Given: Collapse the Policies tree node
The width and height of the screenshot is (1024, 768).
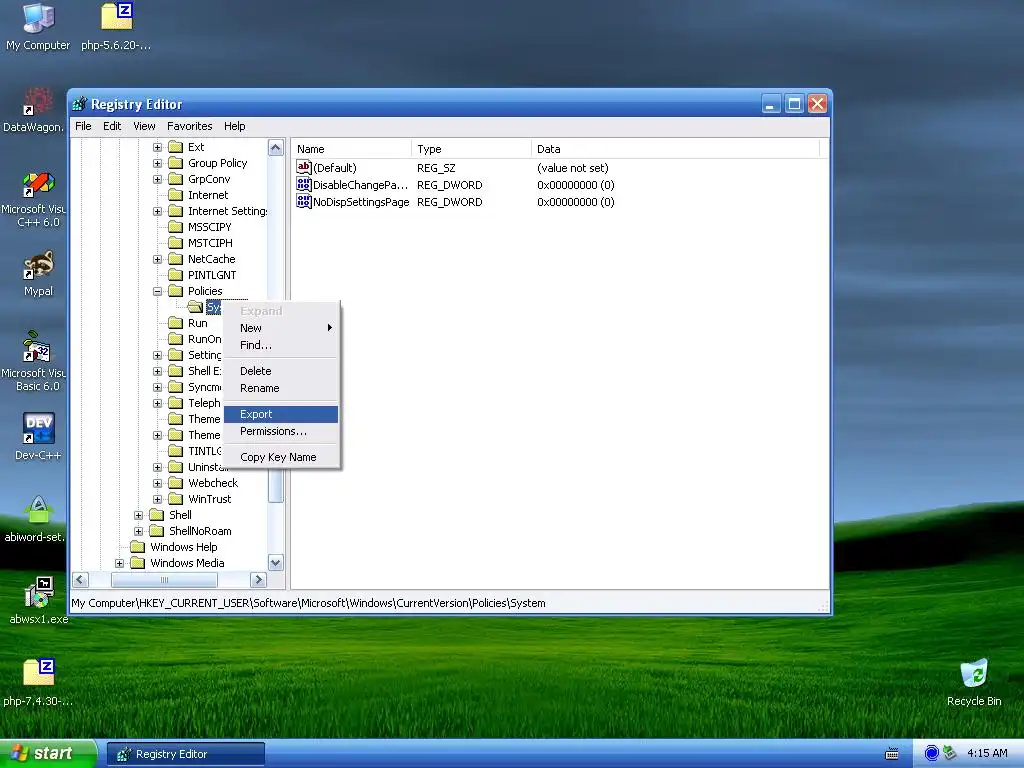Looking at the screenshot, I should (157, 291).
